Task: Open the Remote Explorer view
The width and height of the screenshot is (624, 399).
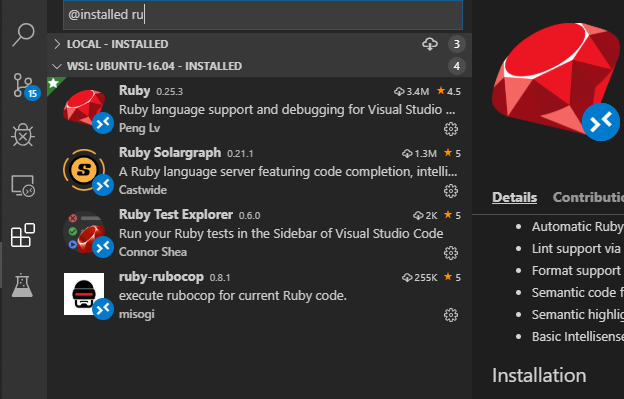Action: click(x=23, y=185)
